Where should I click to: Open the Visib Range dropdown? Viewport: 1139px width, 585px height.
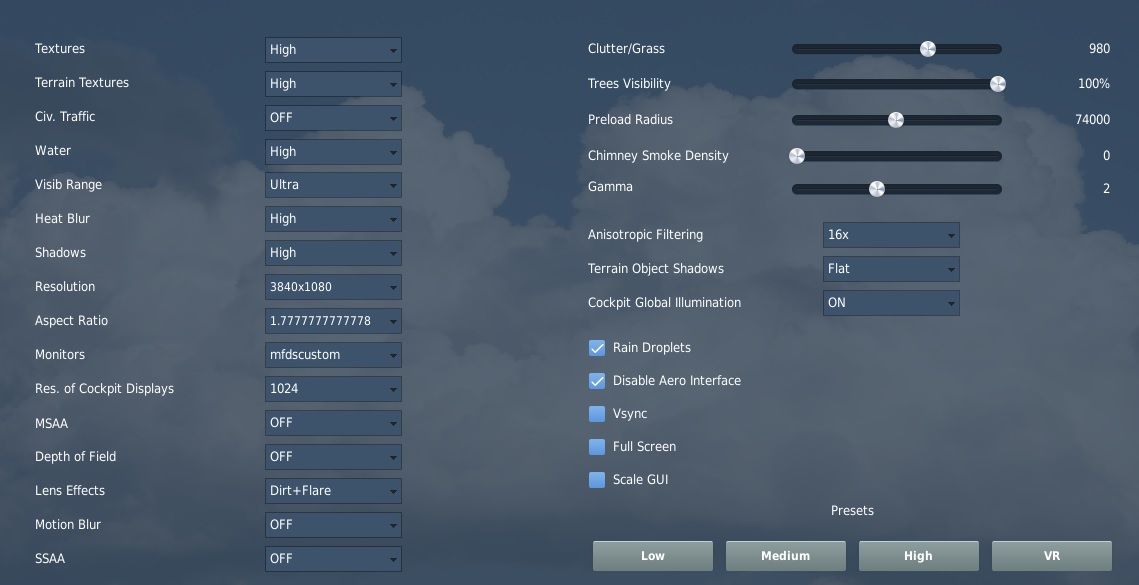click(x=333, y=185)
